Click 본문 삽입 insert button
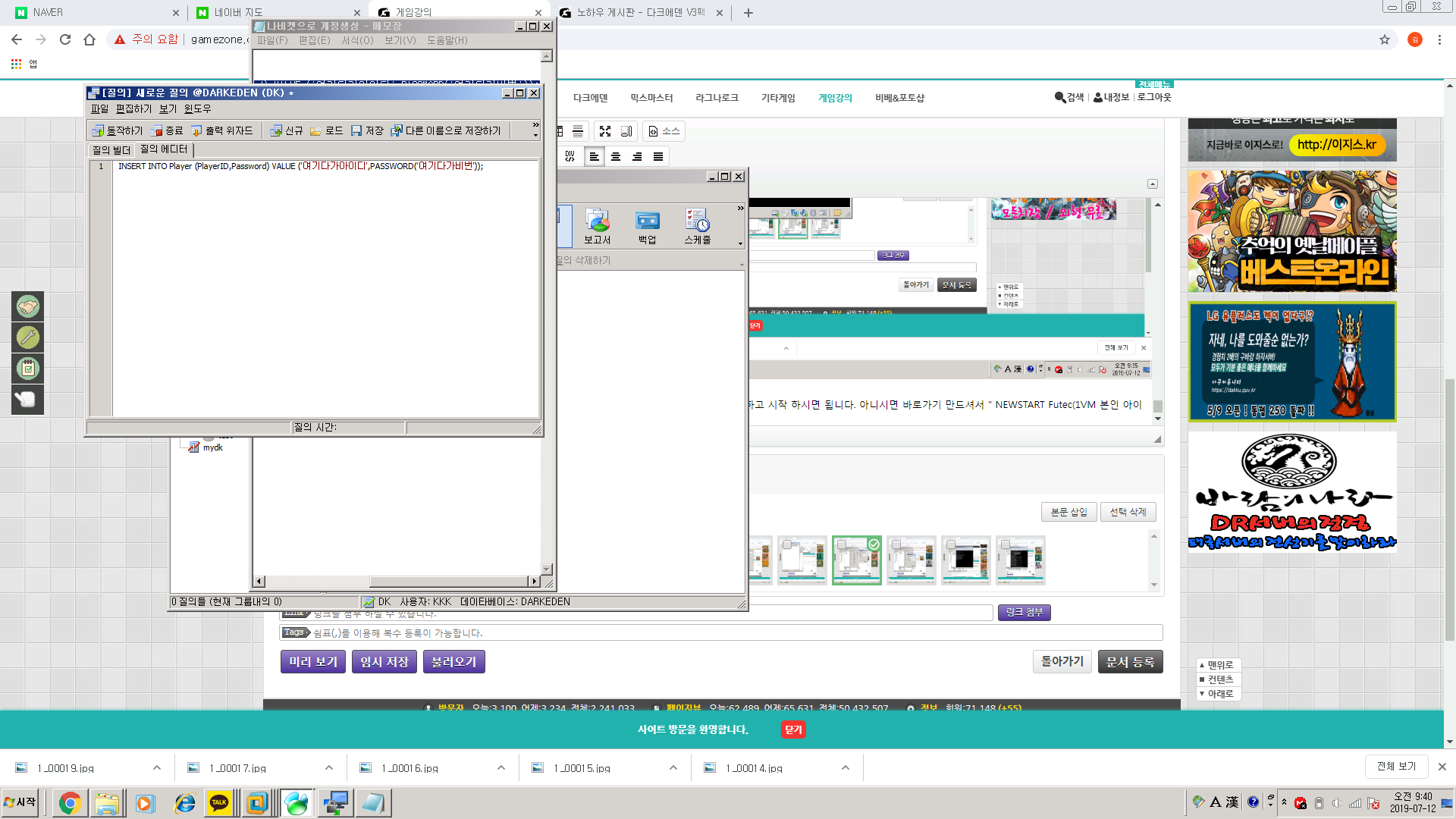 point(1068,512)
